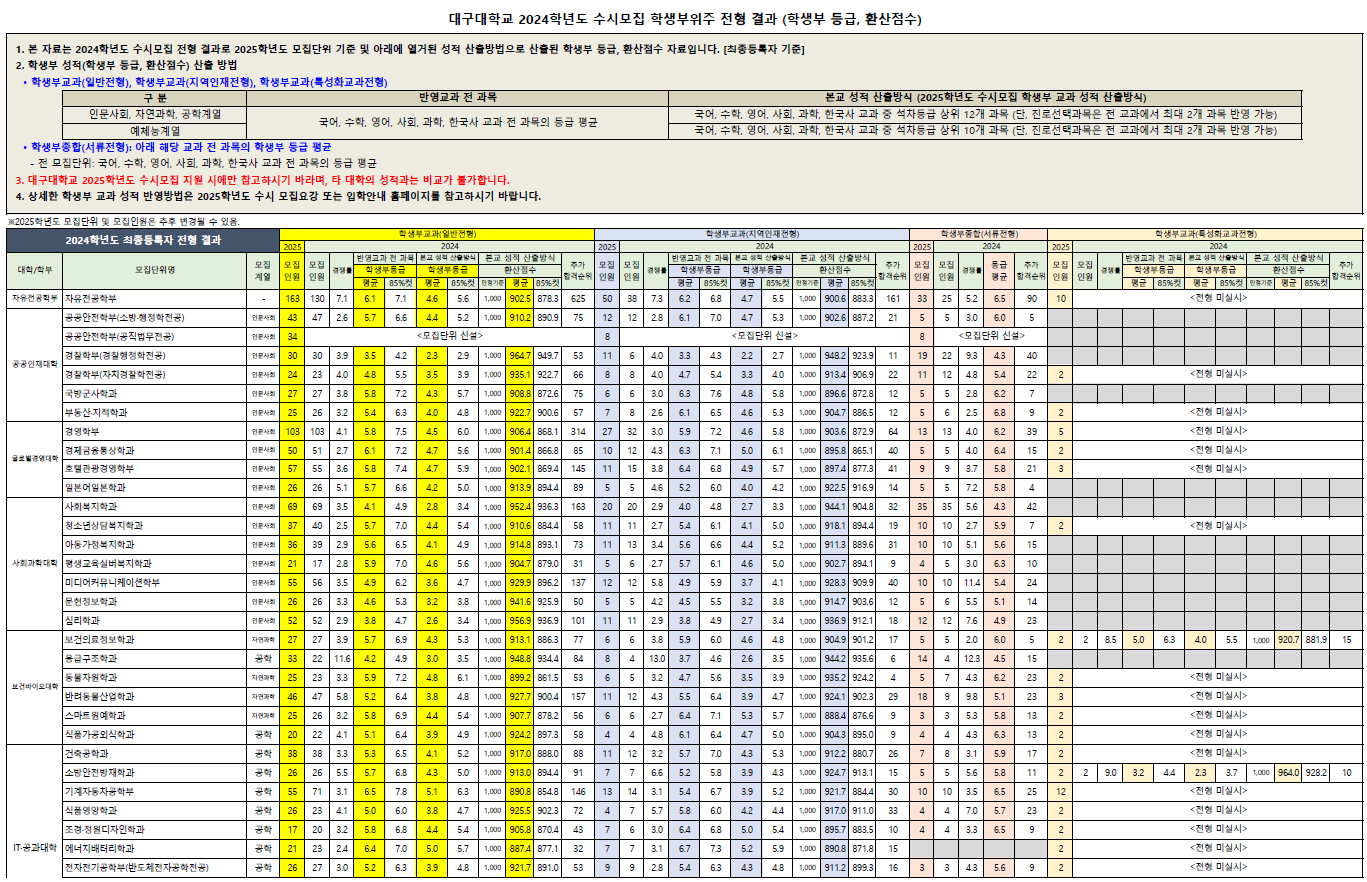Image resolution: width=1367 pixels, height=882 pixels.
Task: Select the '아동가정복지학과' row name
Action: [x=154, y=544]
